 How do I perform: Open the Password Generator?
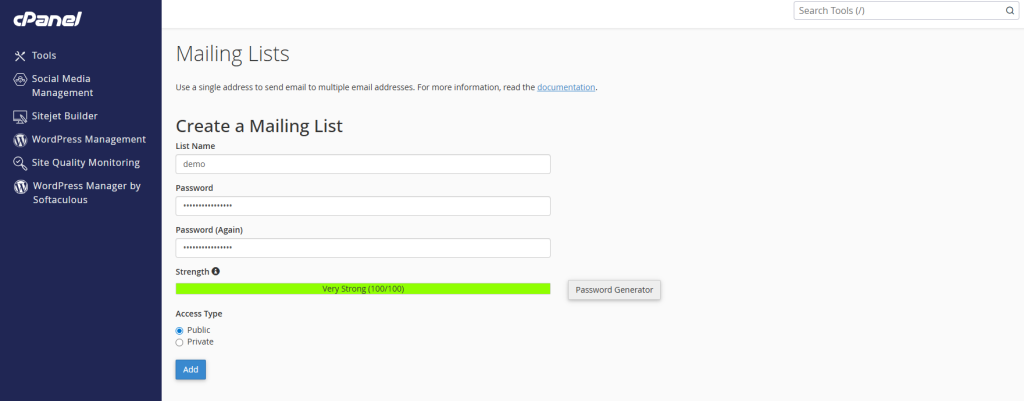click(x=615, y=290)
